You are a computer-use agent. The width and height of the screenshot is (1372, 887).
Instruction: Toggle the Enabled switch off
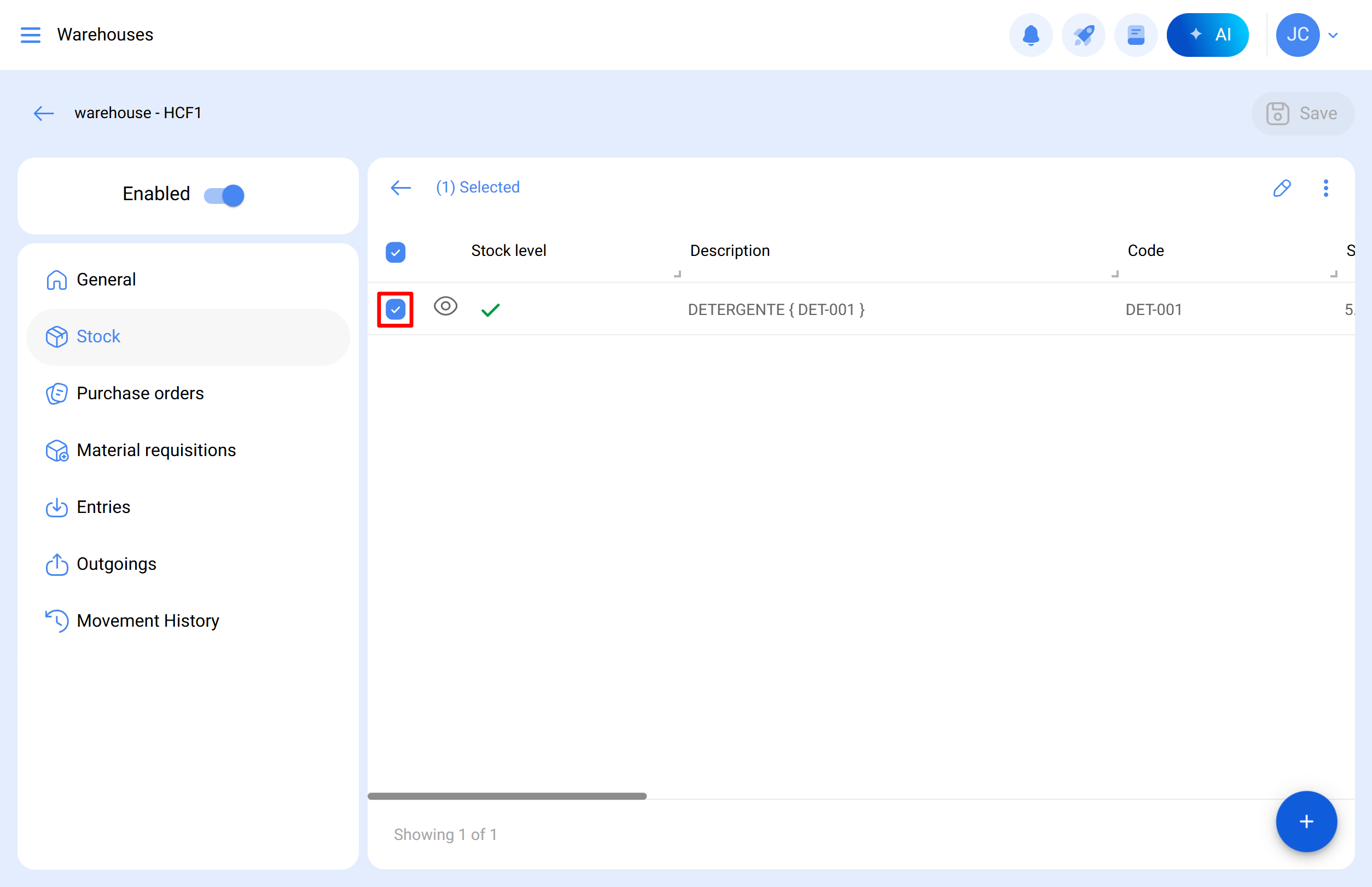(x=224, y=195)
